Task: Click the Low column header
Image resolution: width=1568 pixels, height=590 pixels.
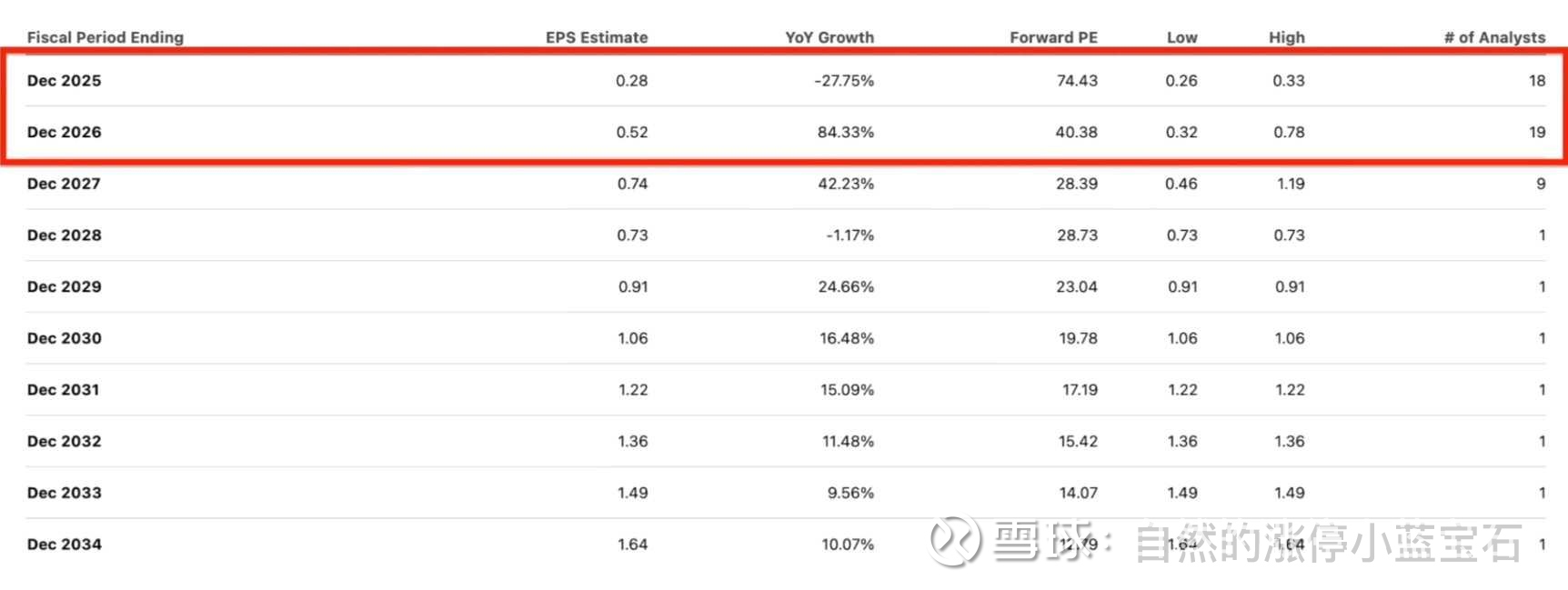Action: coord(1181,37)
